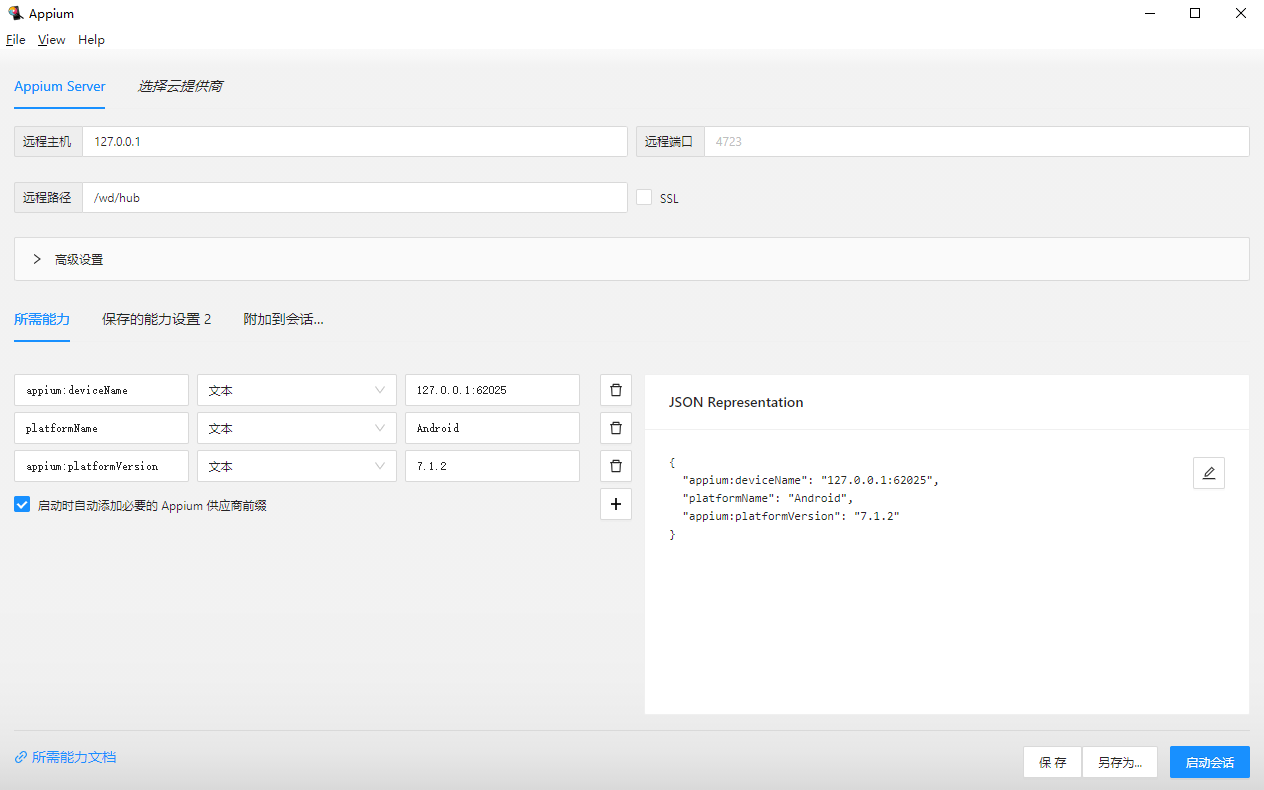
Task: Edit the raw JSON representation
Action: (1209, 473)
